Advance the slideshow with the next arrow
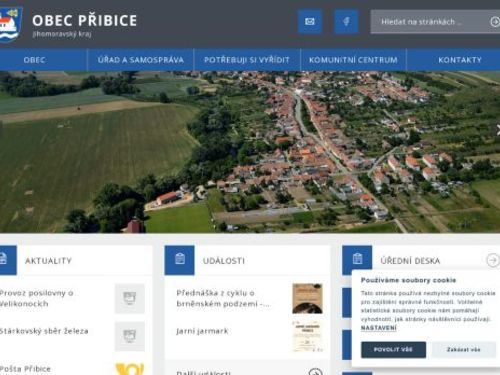 497,130
